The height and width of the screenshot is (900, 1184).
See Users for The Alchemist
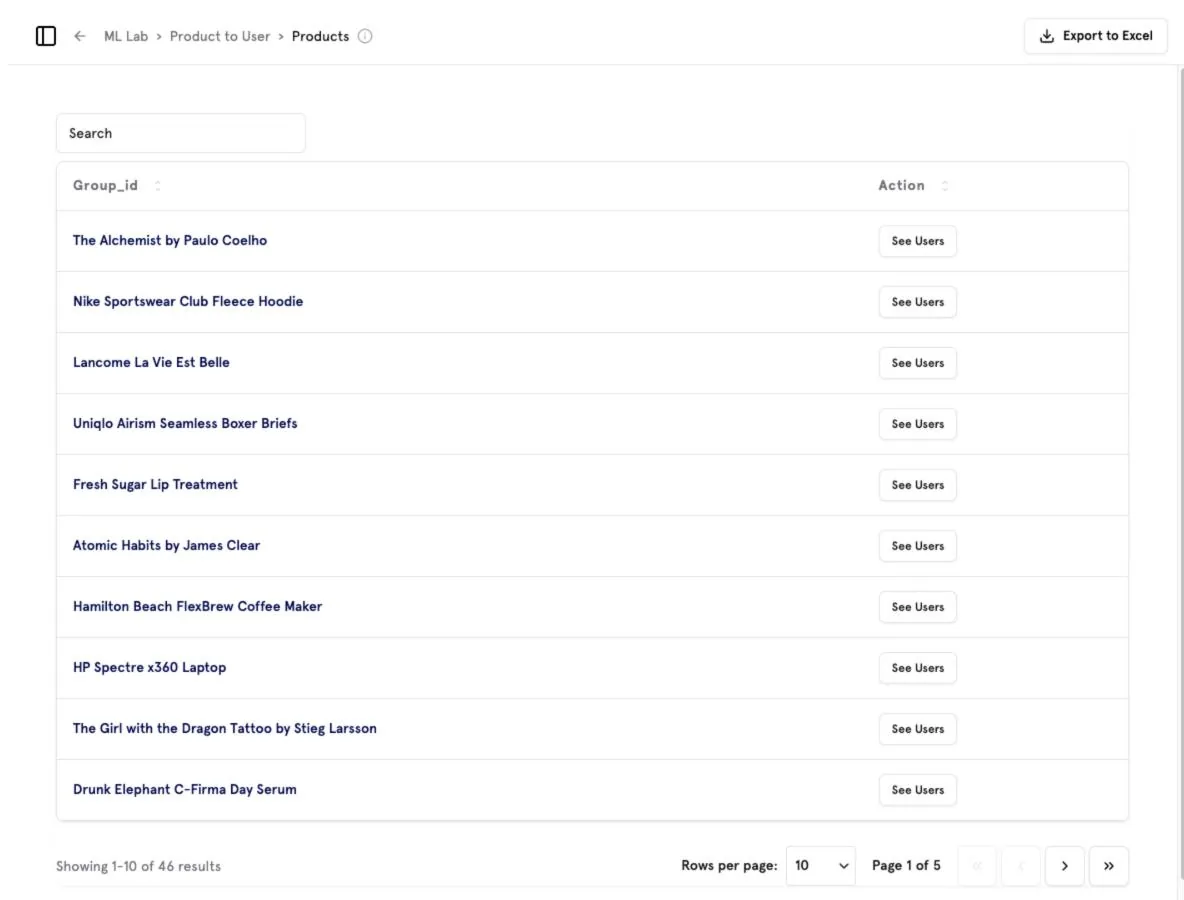[x=917, y=242]
